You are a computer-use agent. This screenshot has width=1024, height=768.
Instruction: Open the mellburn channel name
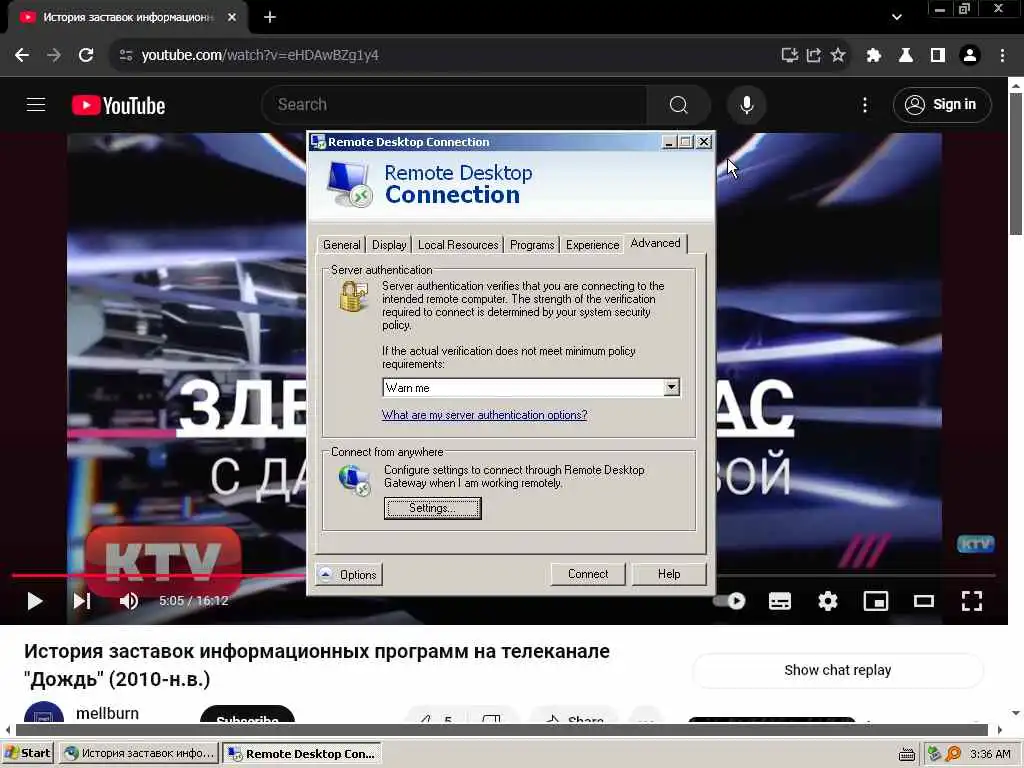pos(107,713)
